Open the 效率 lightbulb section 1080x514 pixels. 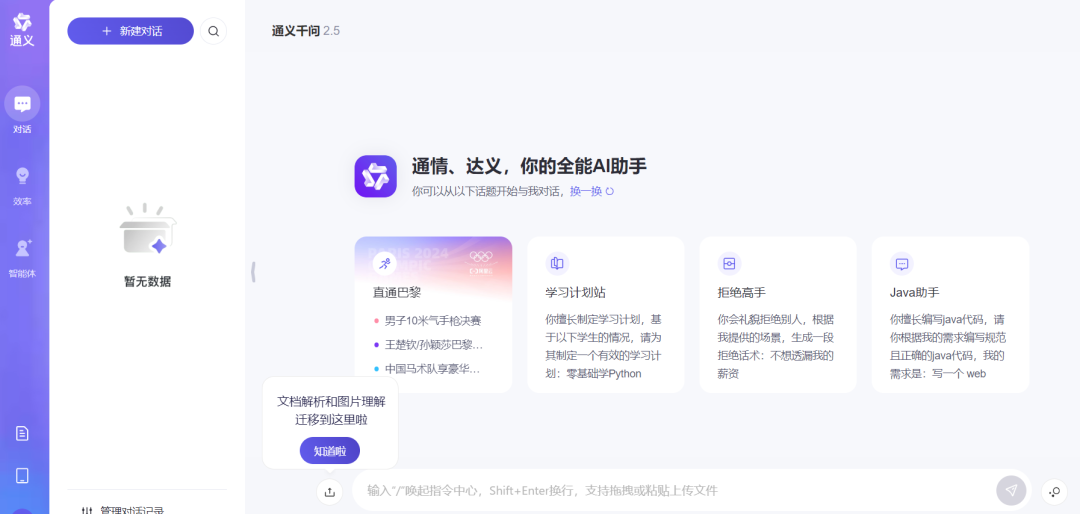pos(22,186)
